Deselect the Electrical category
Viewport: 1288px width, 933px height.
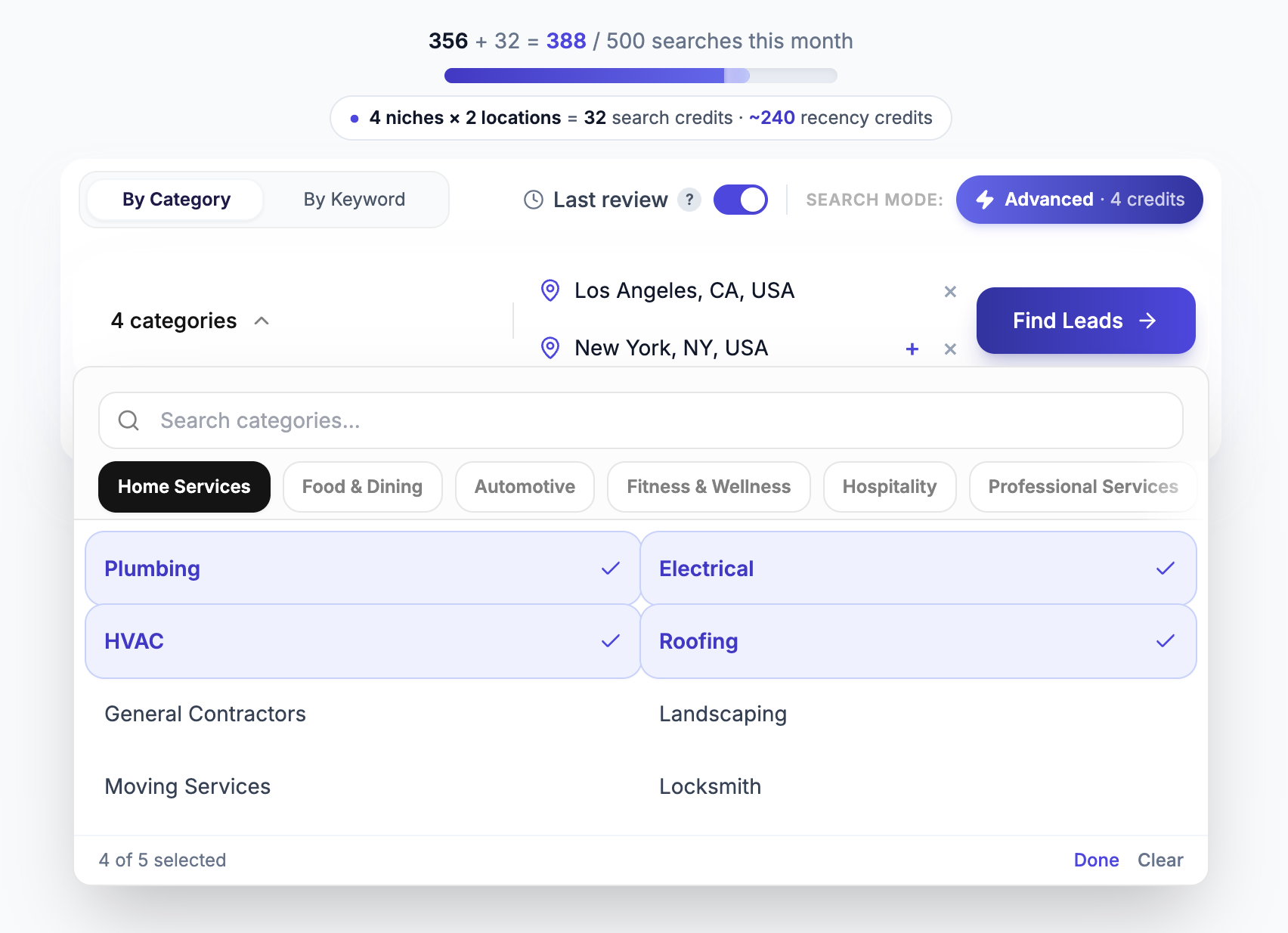point(918,568)
